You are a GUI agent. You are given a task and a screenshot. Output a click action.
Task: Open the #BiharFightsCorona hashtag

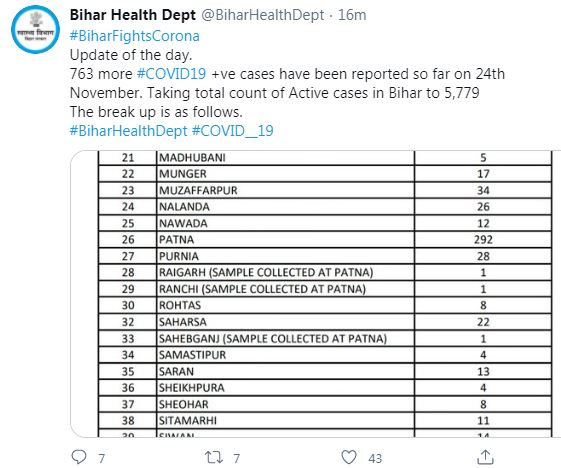point(135,36)
